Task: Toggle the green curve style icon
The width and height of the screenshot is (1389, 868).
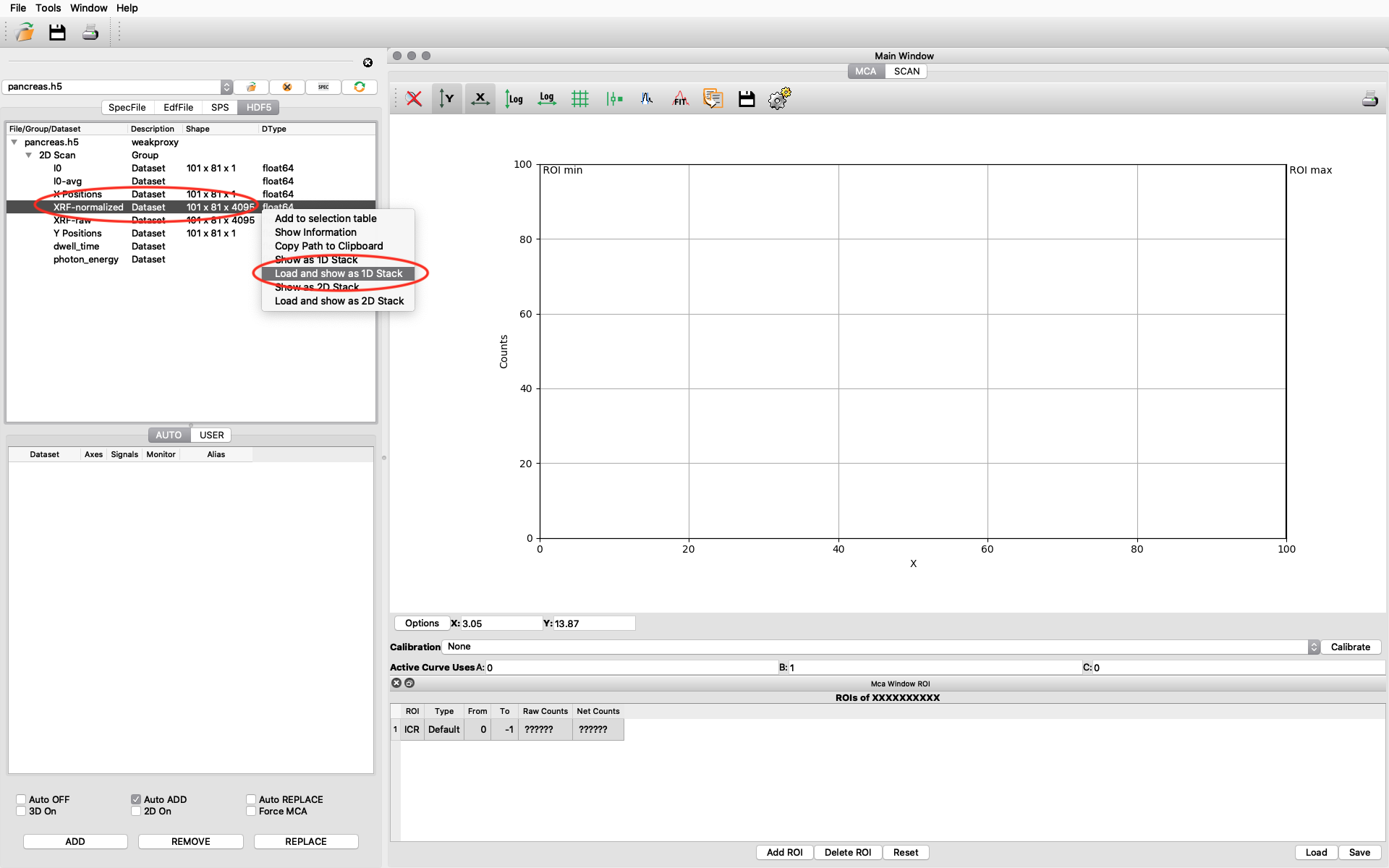Action: click(x=613, y=99)
